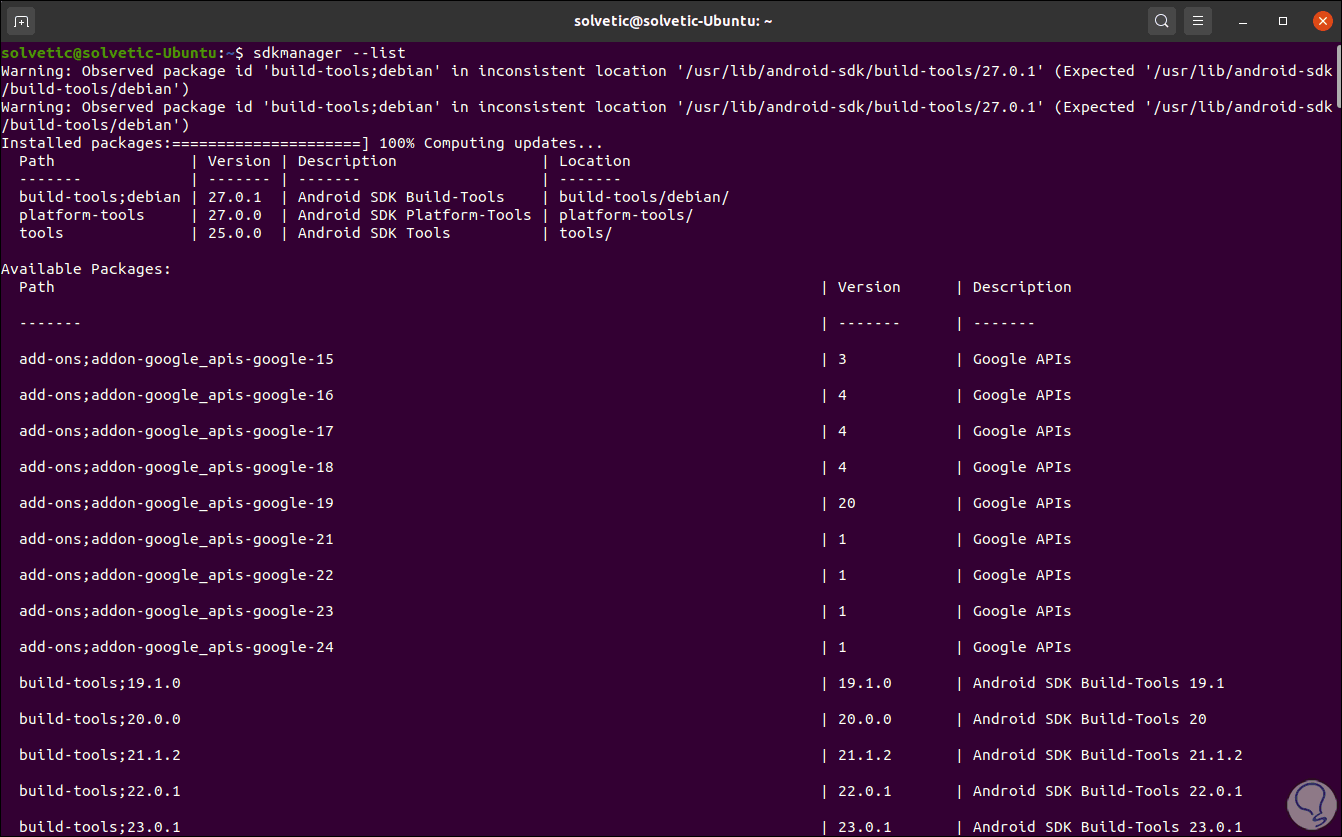Click the 'build-tools/debian/' location
This screenshot has height=837, width=1342.
[644, 197]
